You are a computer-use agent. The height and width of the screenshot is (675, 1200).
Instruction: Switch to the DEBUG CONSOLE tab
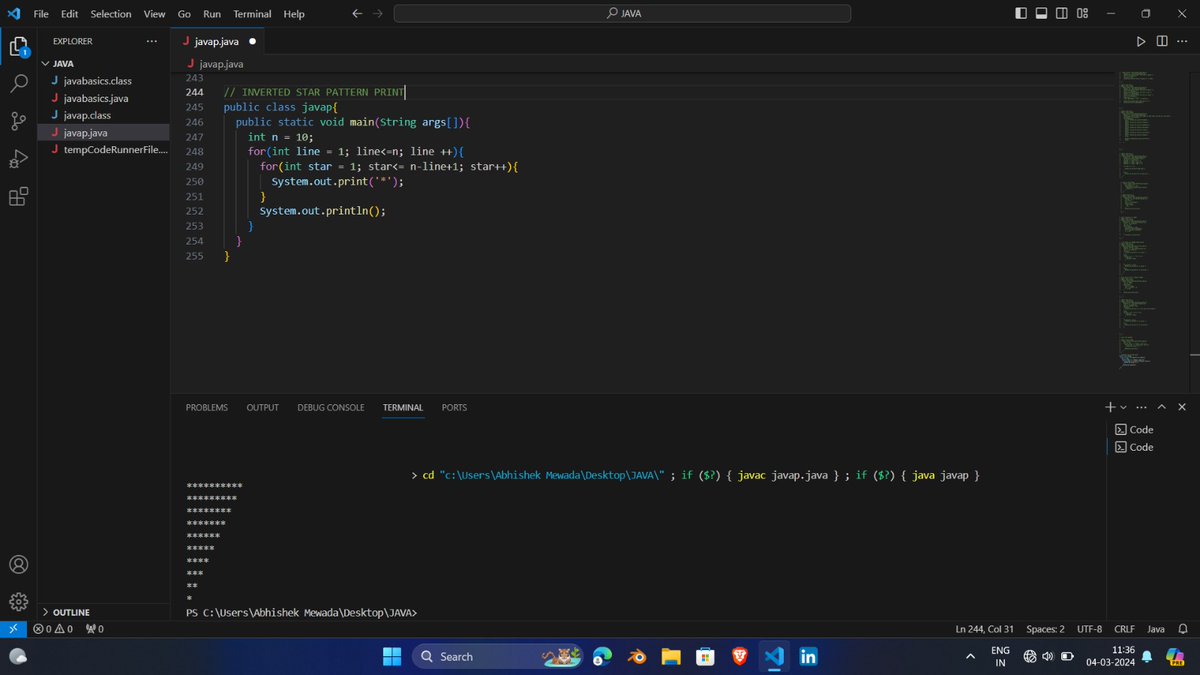tap(331, 407)
